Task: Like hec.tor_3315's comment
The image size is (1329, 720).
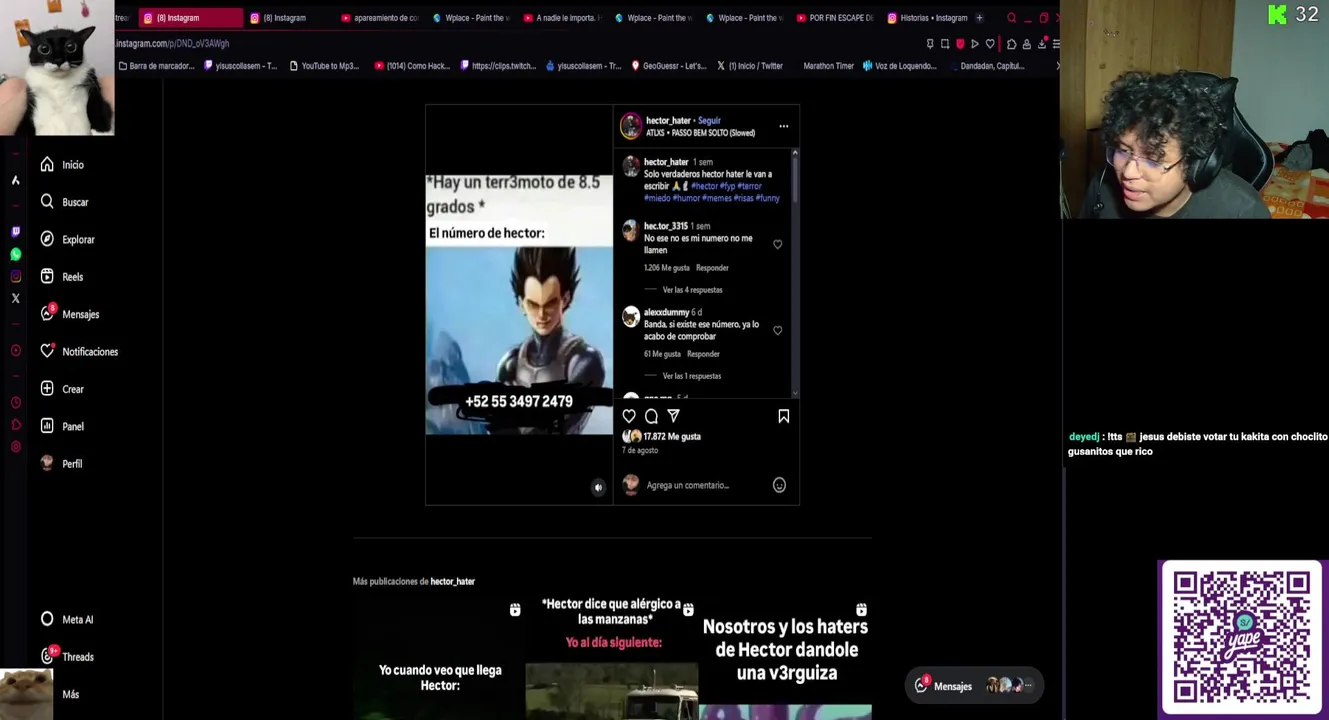Action: [777, 244]
